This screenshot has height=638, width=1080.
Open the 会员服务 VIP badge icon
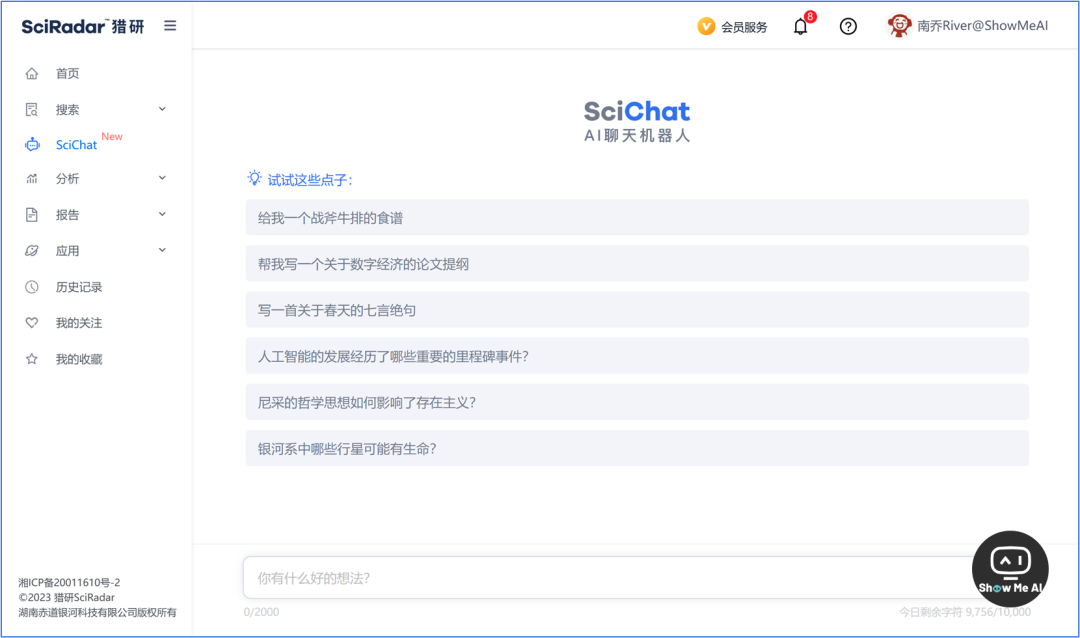coord(706,27)
